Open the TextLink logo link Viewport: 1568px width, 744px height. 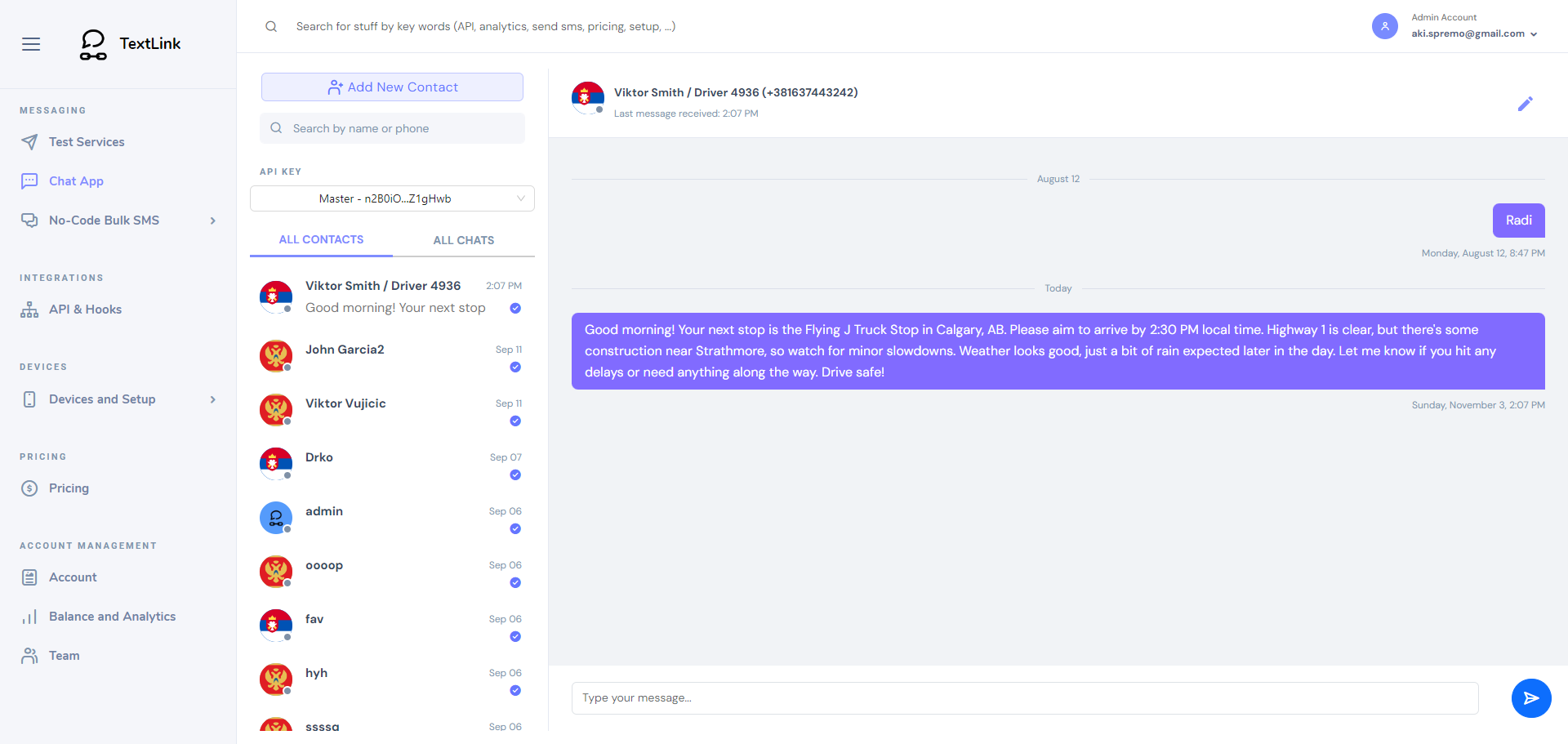[x=130, y=44]
